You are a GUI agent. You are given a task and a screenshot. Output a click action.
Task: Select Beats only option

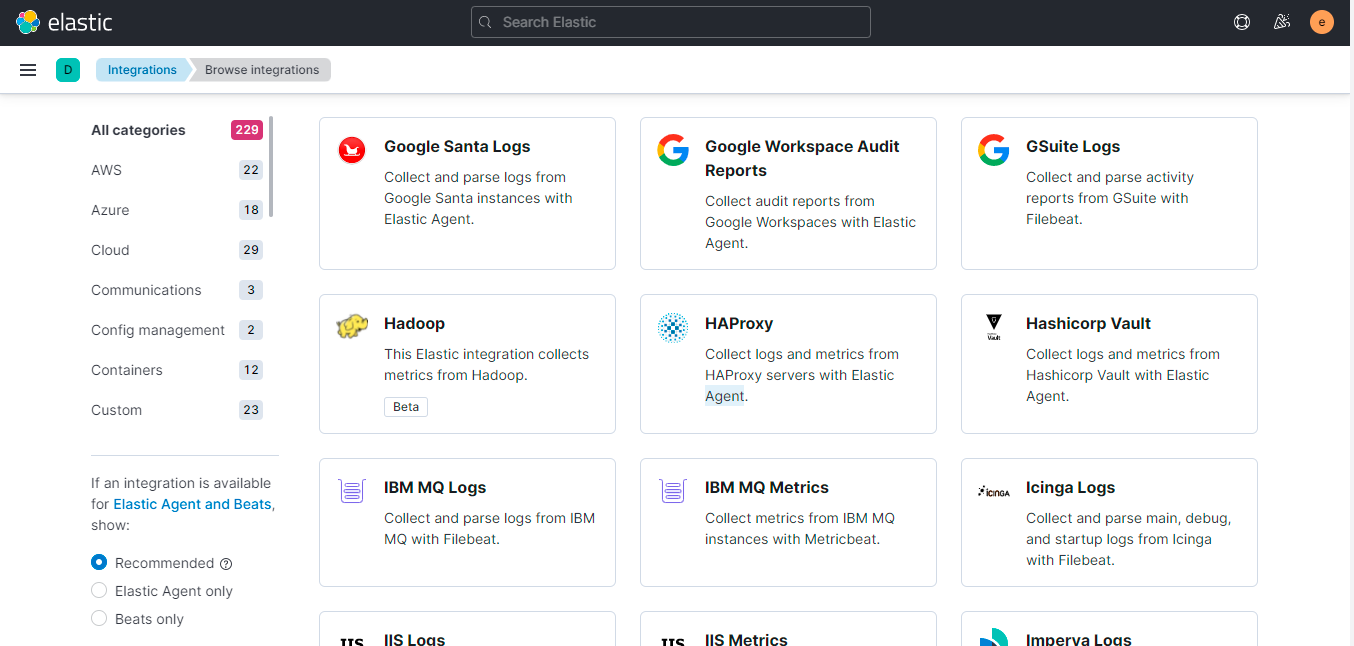click(99, 619)
